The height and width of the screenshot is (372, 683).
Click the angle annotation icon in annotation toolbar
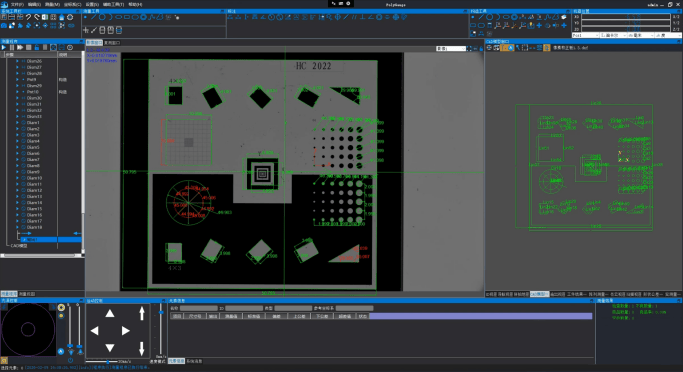pos(263,17)
